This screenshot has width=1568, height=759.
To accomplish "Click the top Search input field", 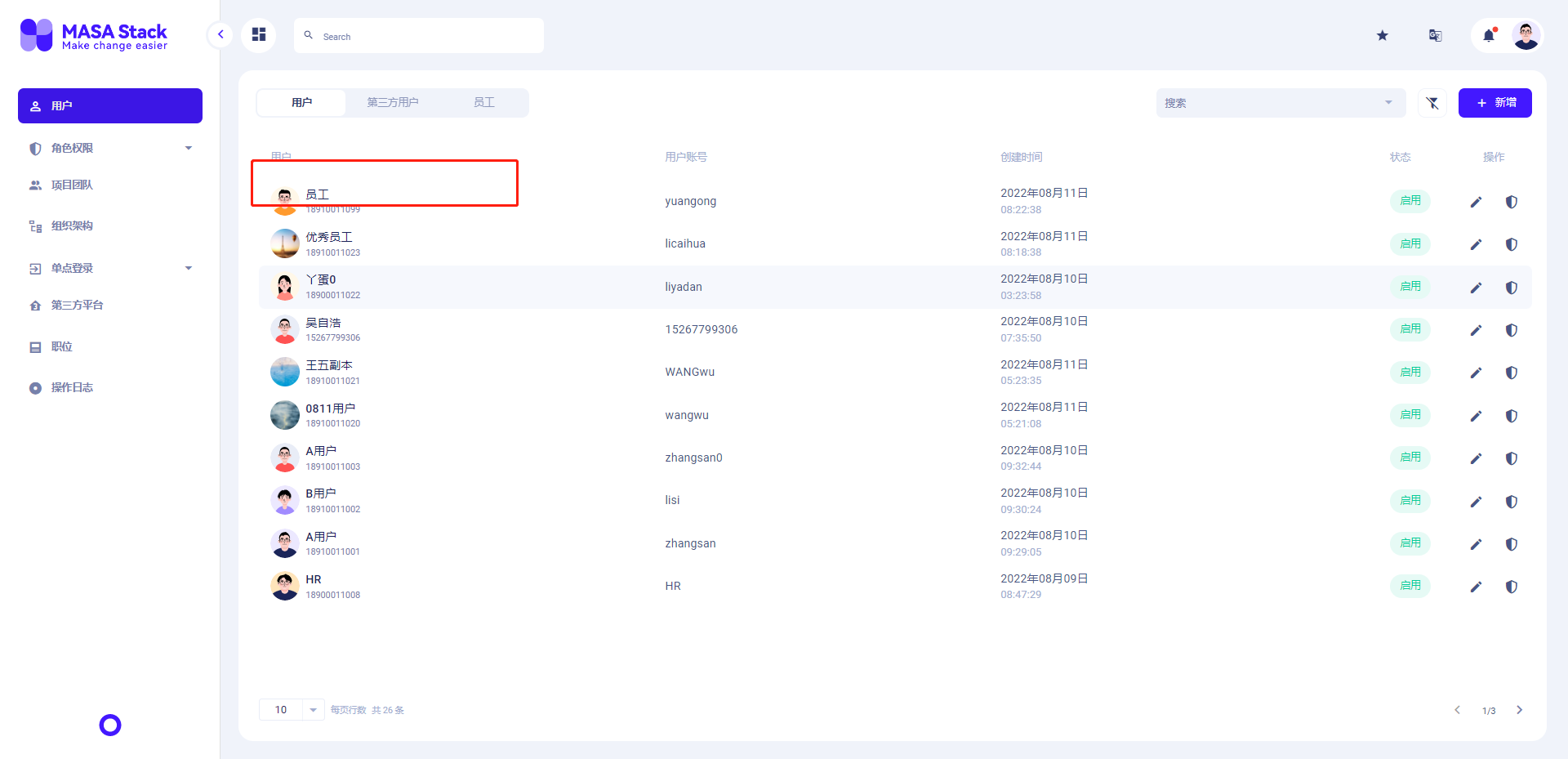I will (x=419, y=36).
